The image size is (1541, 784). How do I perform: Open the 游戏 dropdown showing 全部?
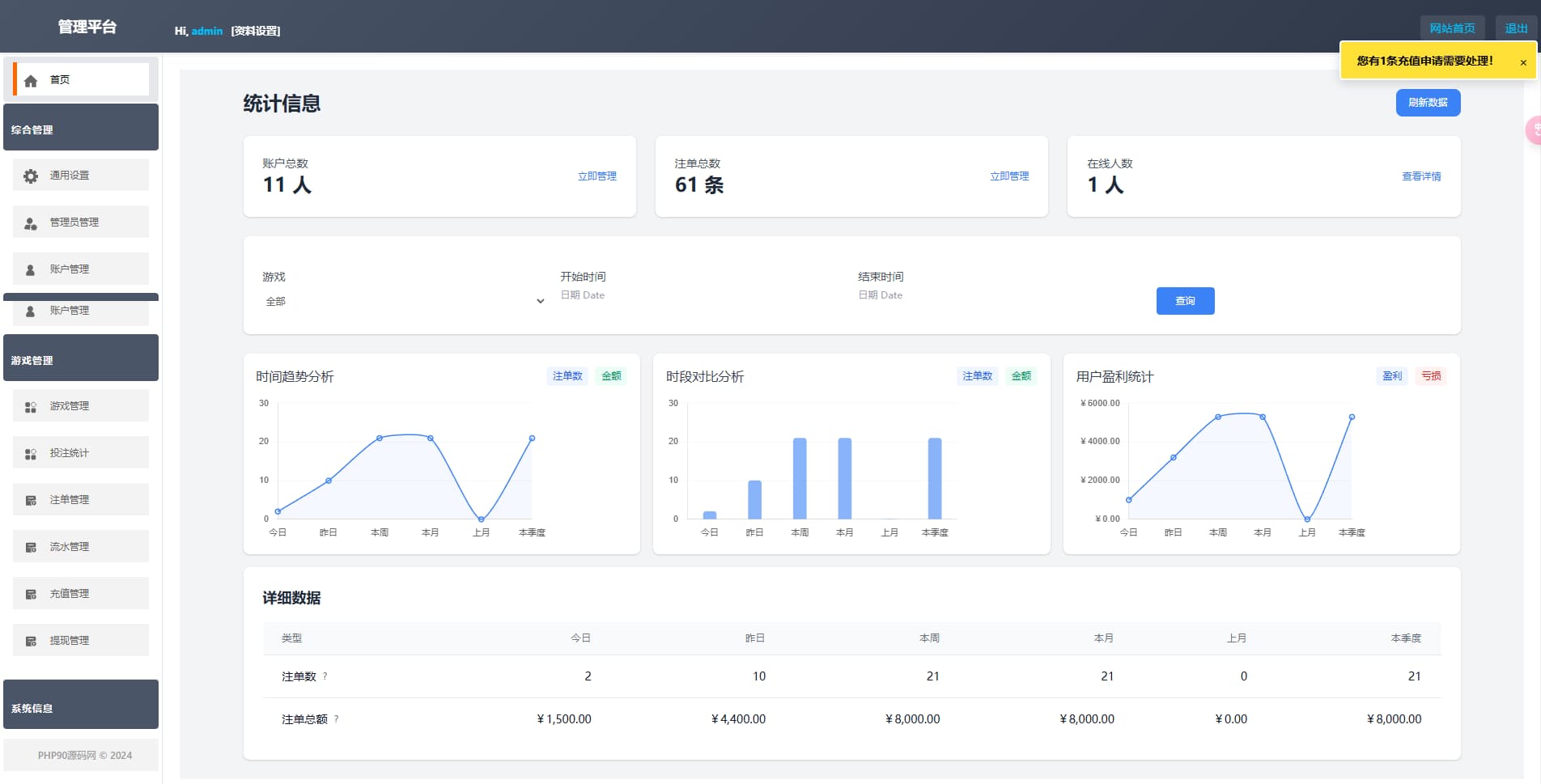403,301
